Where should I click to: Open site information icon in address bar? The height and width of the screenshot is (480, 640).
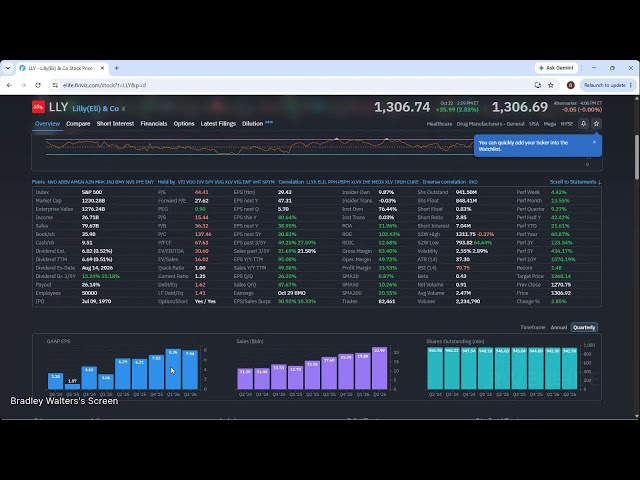coord(55,85)
